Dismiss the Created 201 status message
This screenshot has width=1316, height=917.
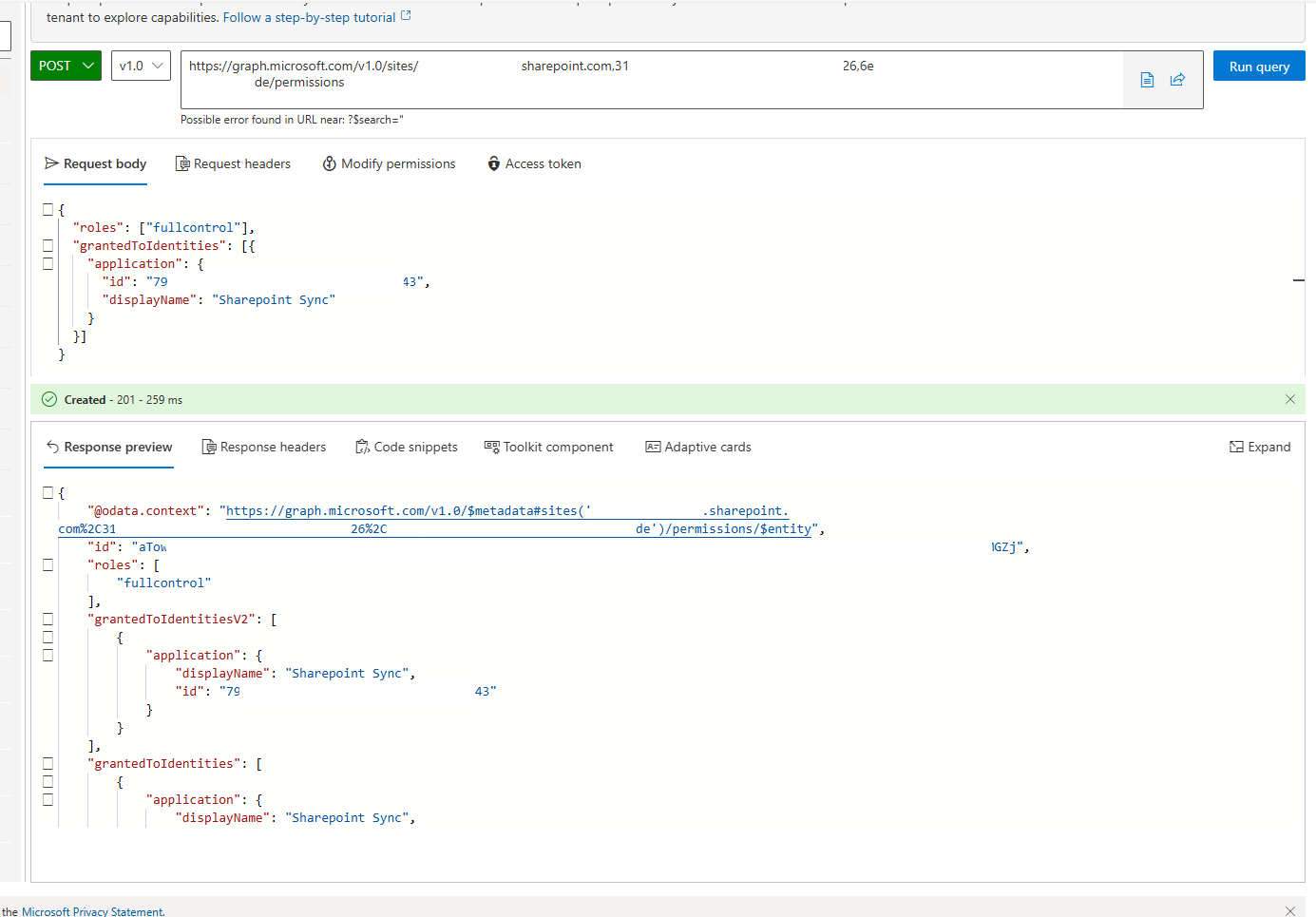(x=1290, y=399)
